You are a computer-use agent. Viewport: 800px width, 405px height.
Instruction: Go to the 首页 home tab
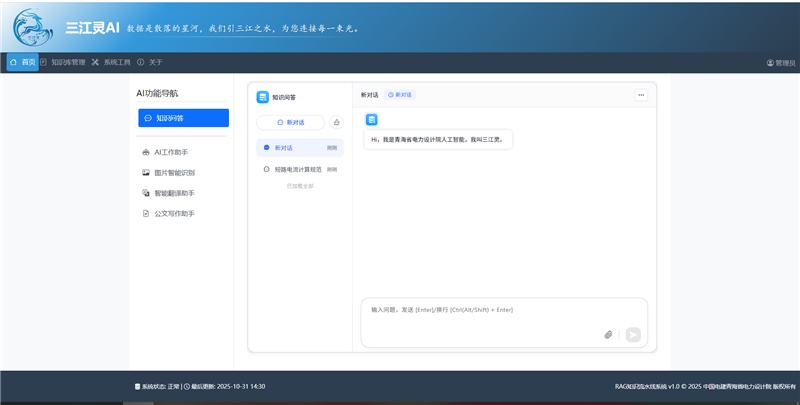pos(23,62)
